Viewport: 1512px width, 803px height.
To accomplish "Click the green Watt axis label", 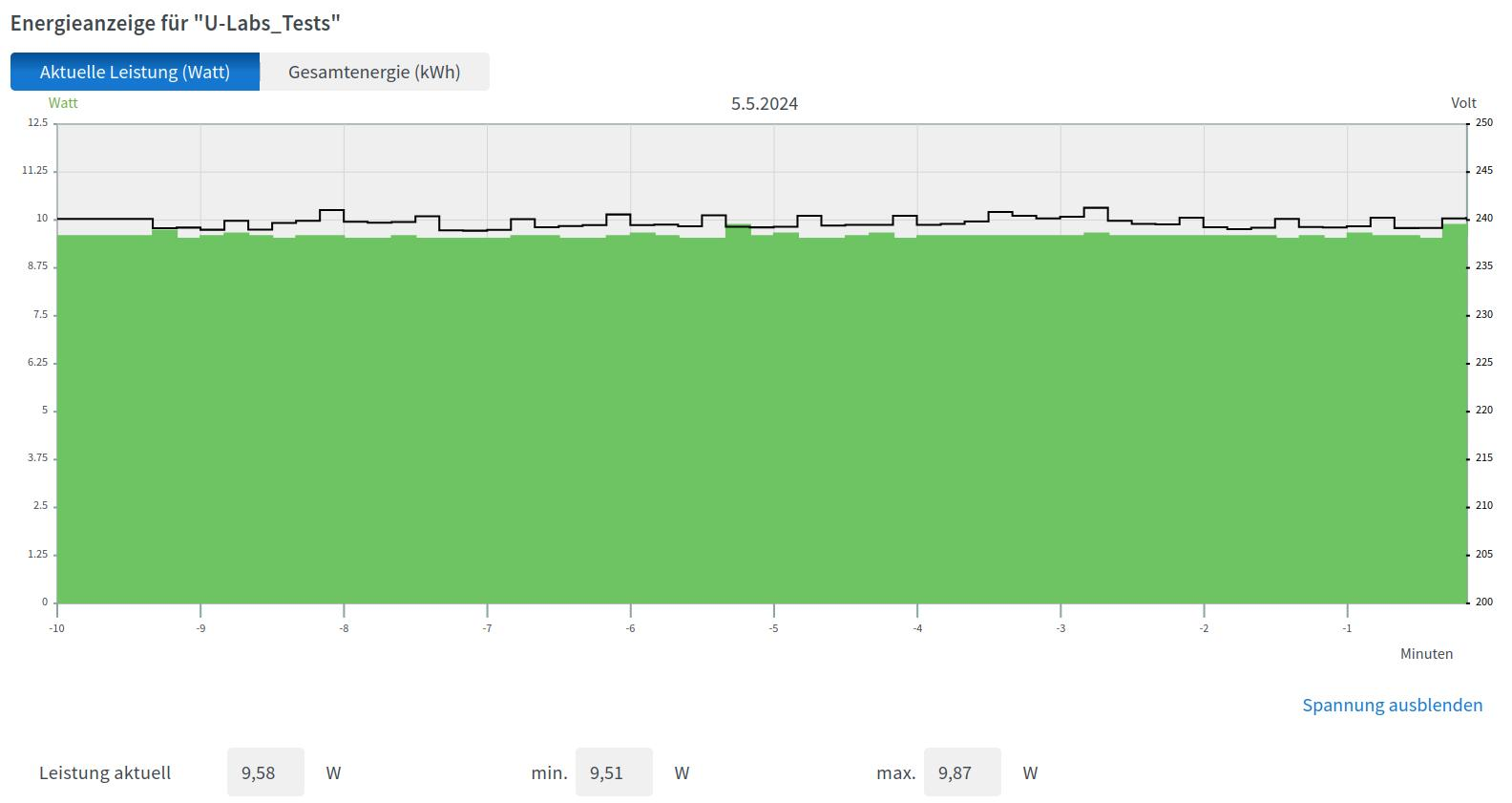I will [63, 103].
